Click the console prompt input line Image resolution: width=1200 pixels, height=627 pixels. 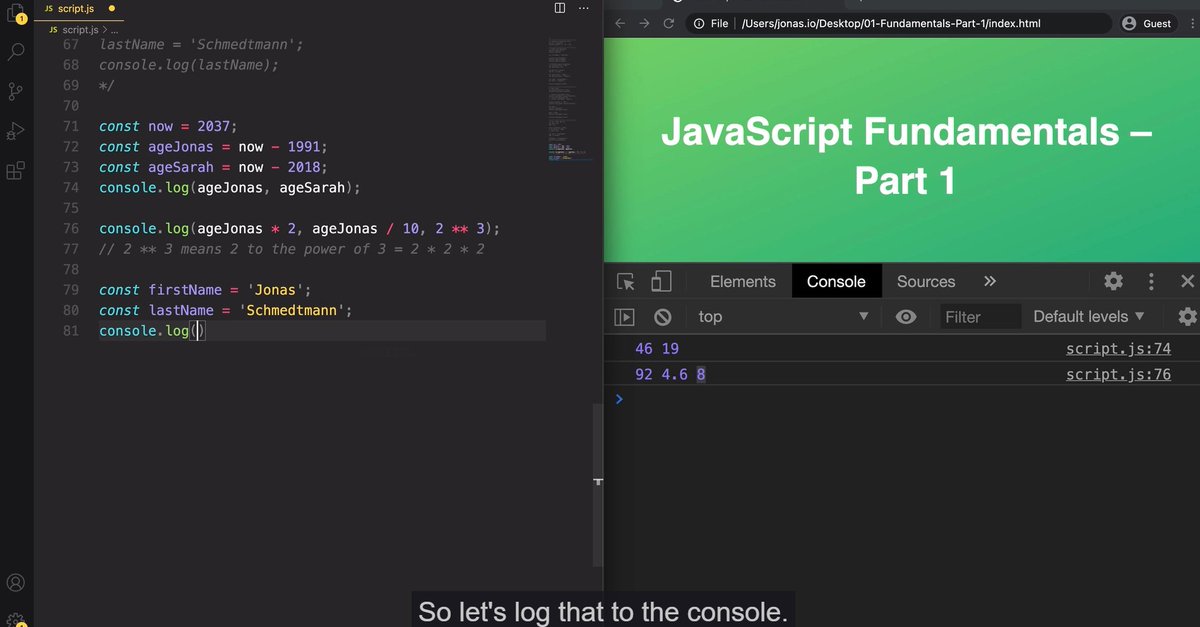click(910, 399)
